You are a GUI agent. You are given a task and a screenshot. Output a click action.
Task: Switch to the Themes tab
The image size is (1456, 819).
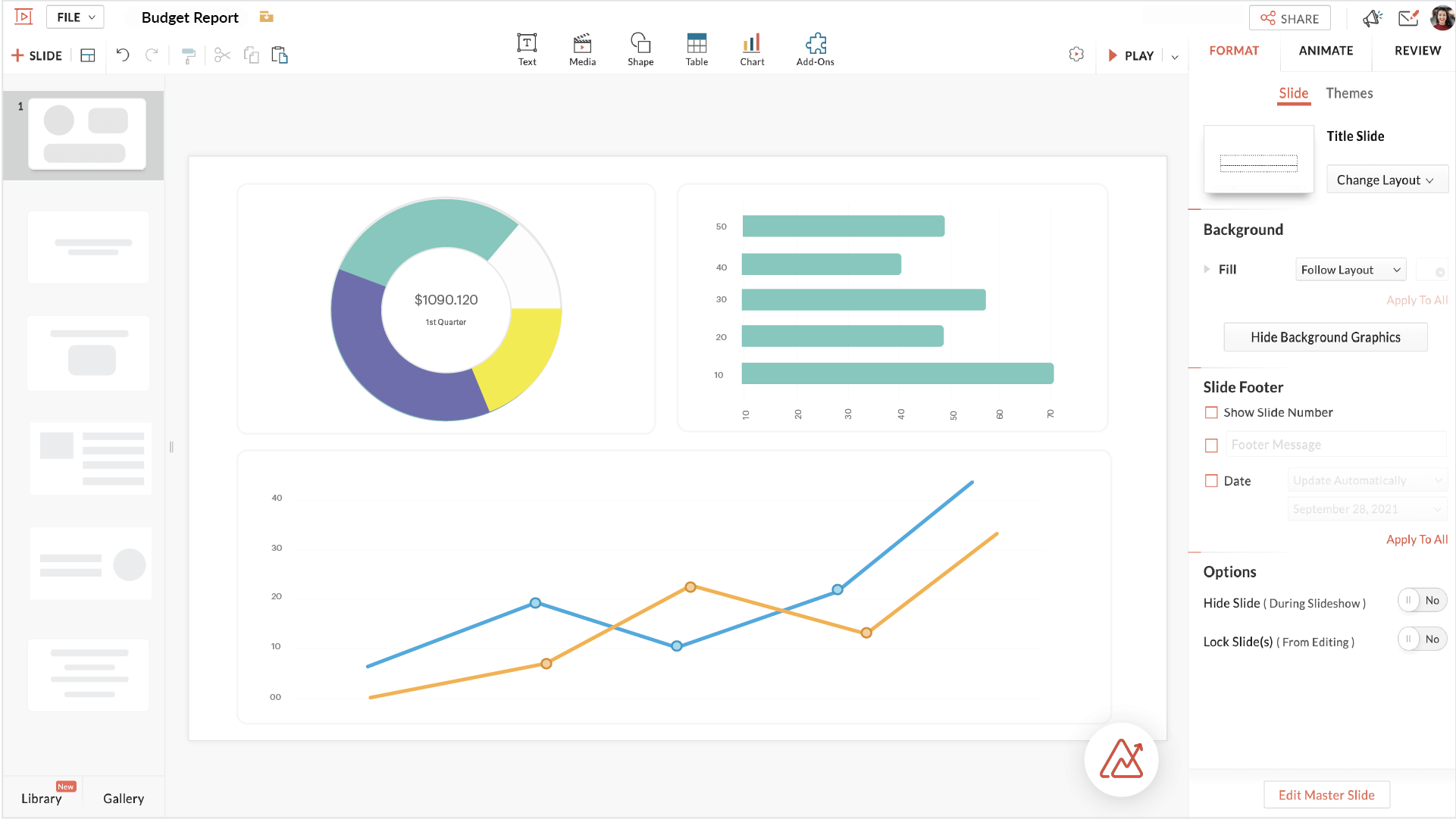click(1350, 93)
